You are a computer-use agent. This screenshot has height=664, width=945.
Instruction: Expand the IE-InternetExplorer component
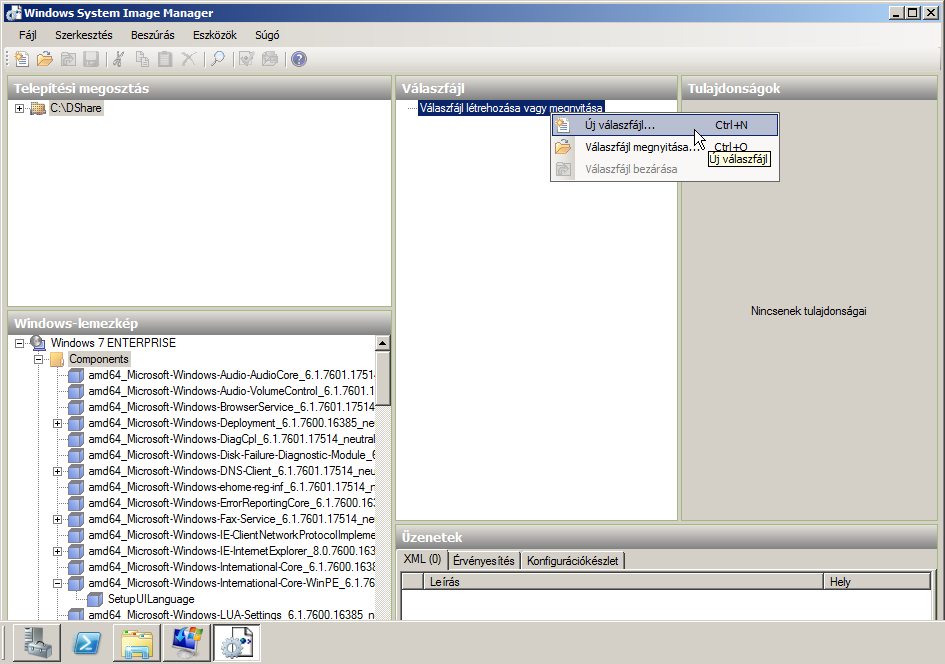(57, 551)
